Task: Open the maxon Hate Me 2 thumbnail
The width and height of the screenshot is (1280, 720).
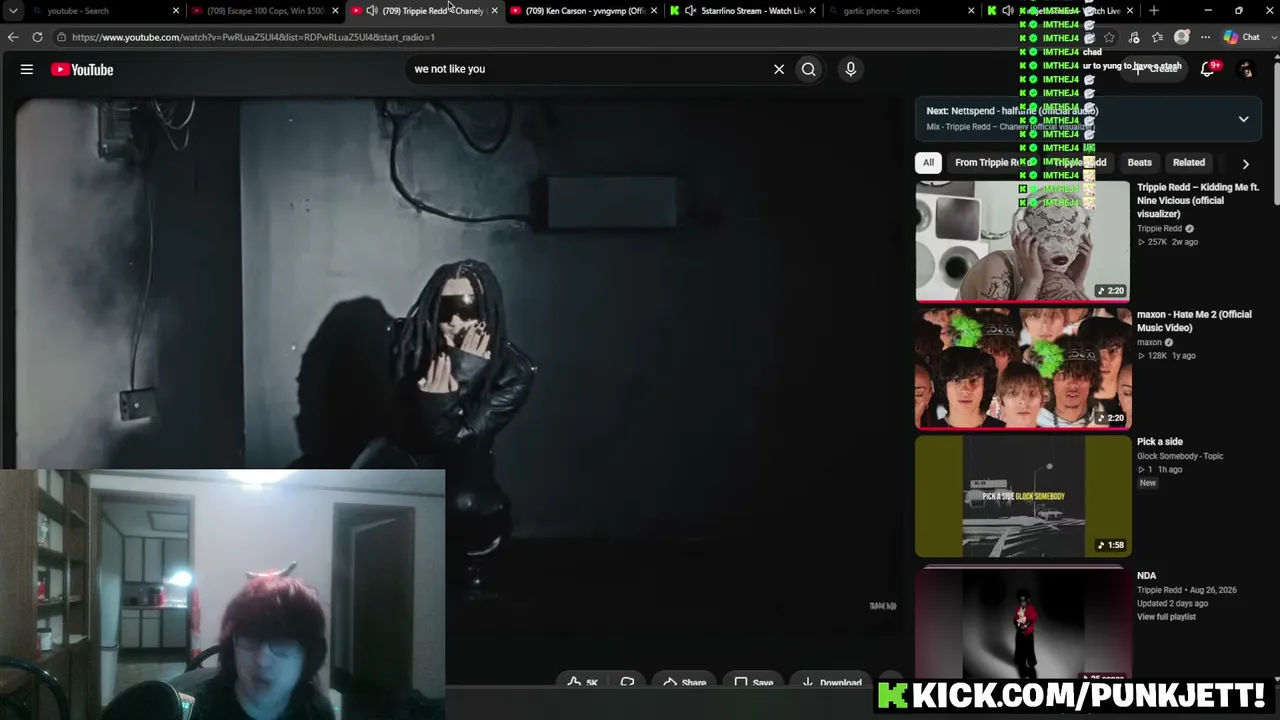Action: 1023,368
